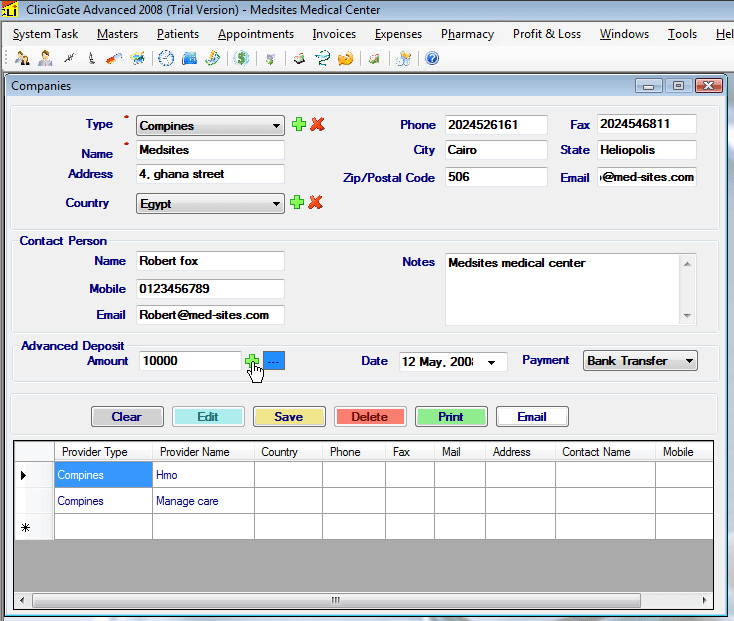Click the red Delete button
Screen dimensions: 734x621
point(370,416)
